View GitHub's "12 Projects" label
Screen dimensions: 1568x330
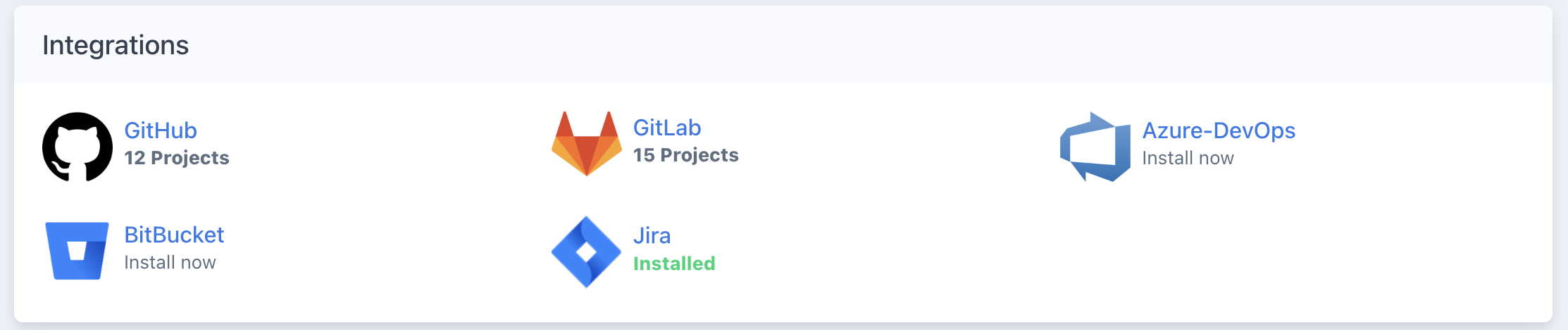[177, 158]
